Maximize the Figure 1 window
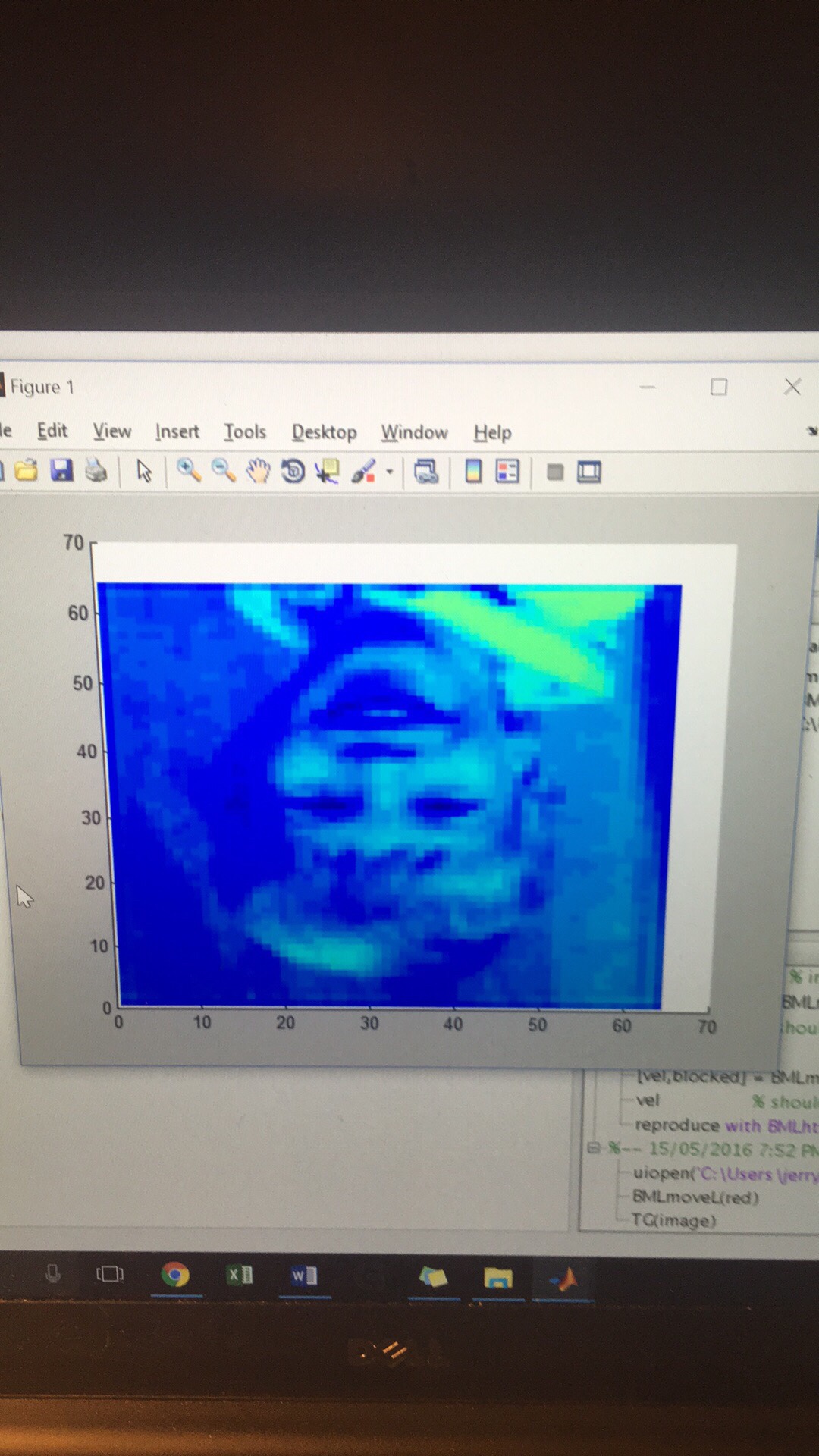819x1456 pixels. pyautogui.click(x=719, y=387)
